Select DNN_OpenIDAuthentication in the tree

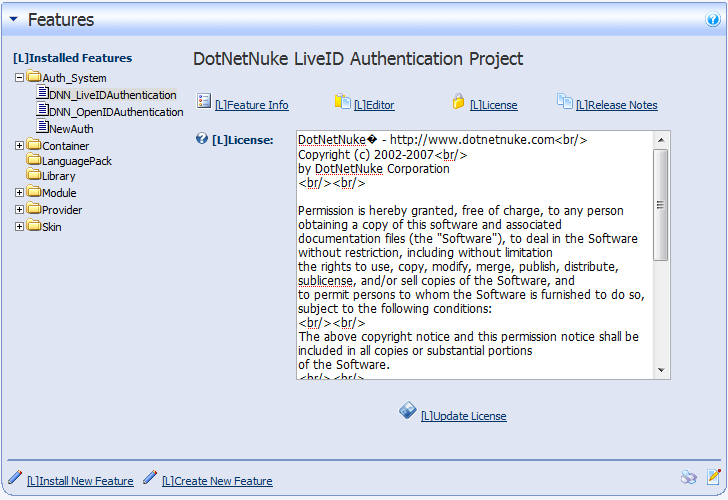click(116, 112)
